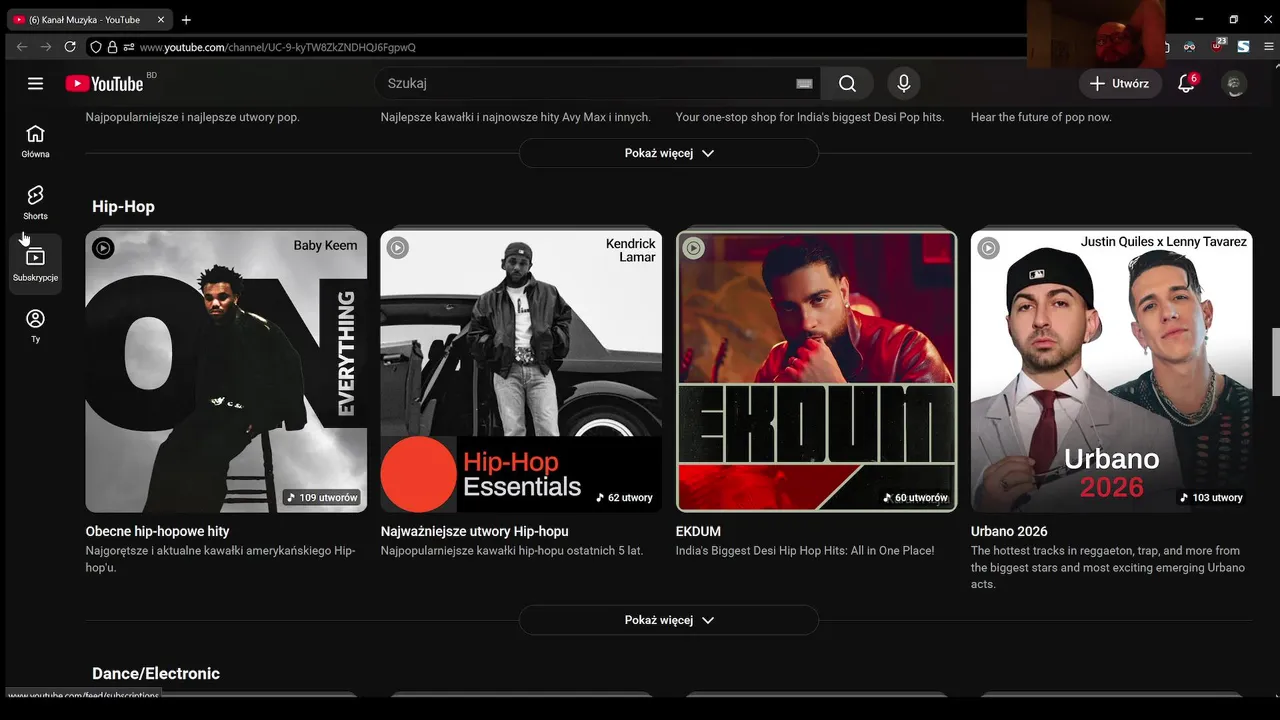Click the padlock site info icon

pos(112,47)
